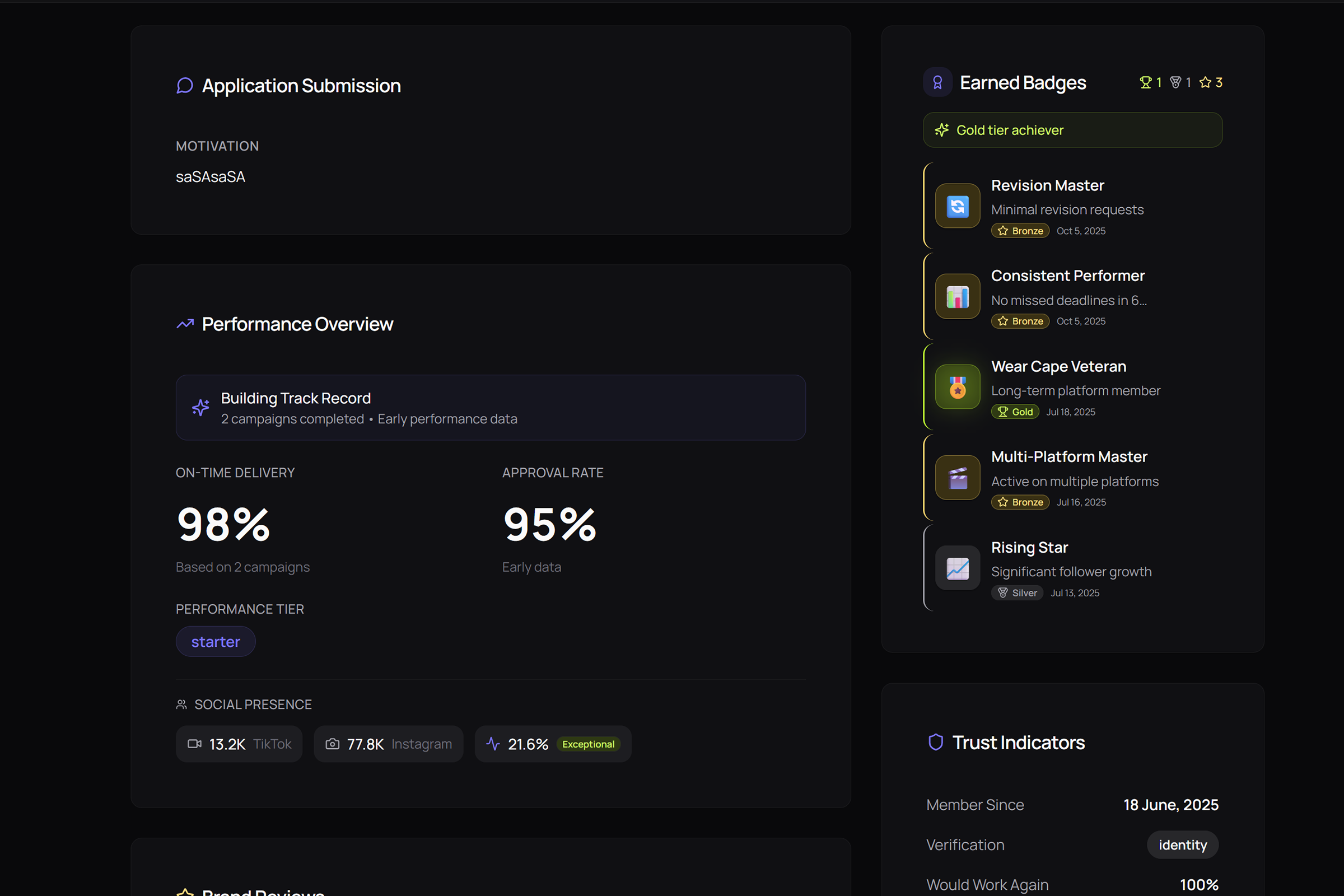Click the Bronze tier label on Revision Master
The width and height of the screenshot is (1344, 896).
[x=1020, y=230]
